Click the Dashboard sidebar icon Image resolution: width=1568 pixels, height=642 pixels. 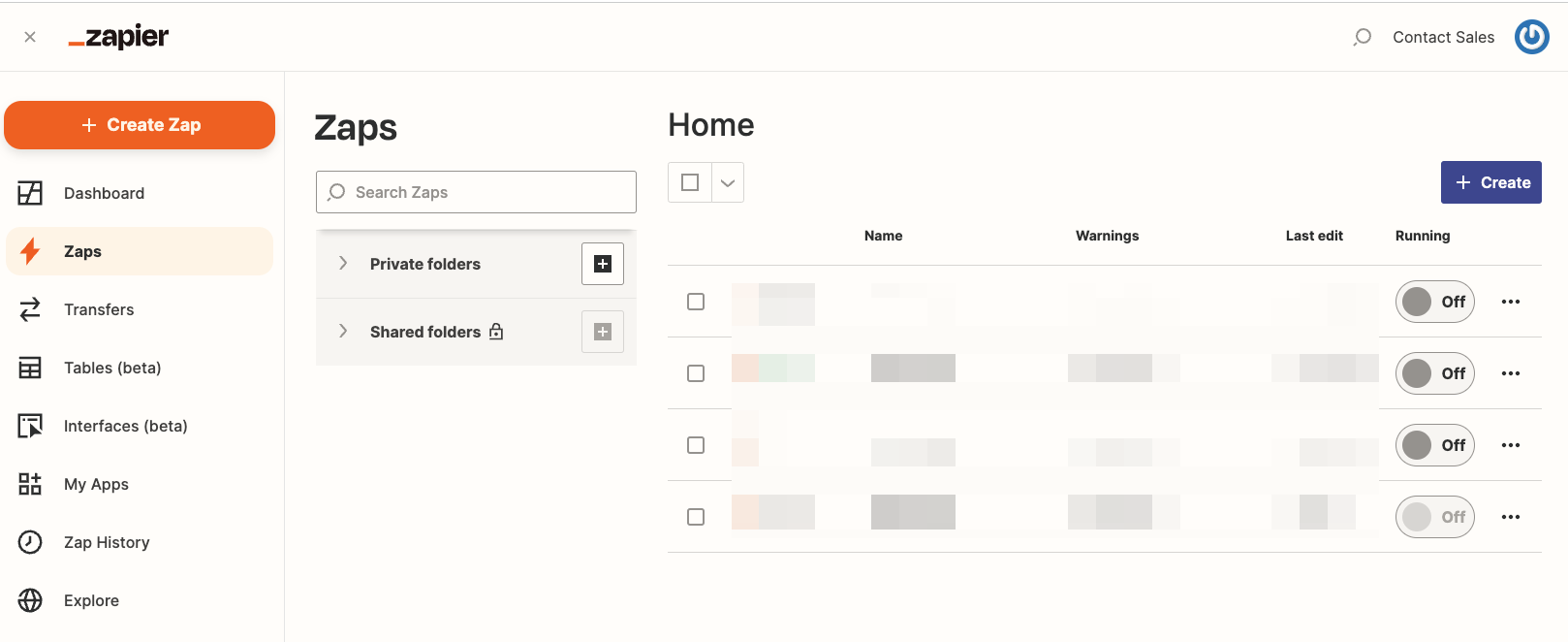(x=30, y=193)
